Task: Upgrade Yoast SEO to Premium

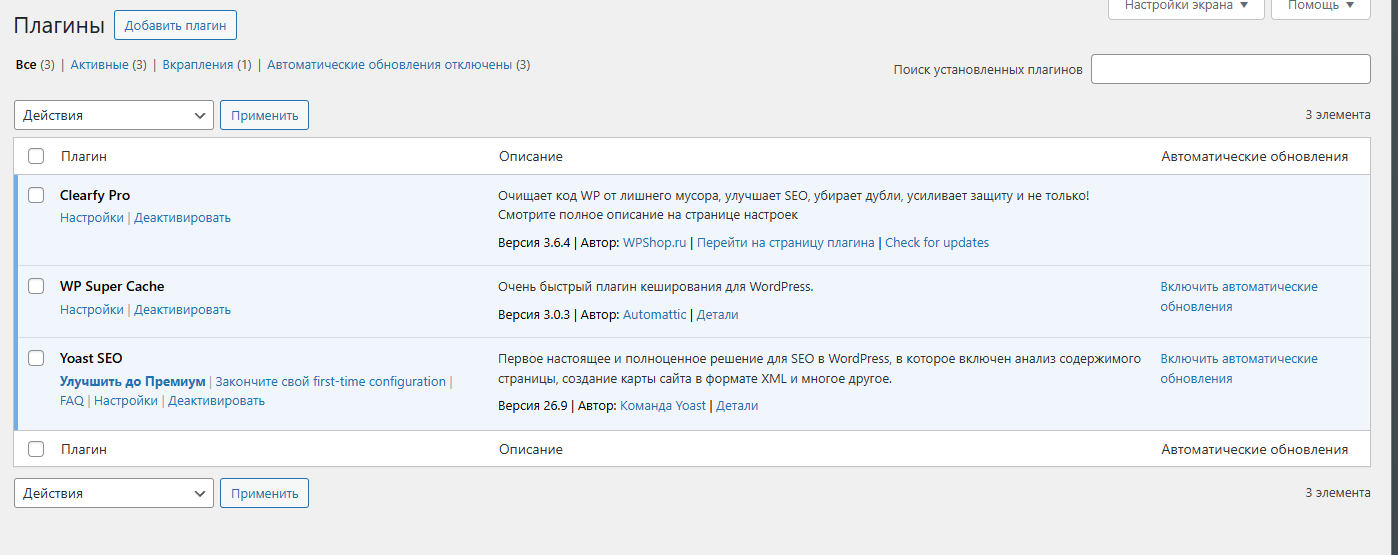Action: [x=132, y=382]
